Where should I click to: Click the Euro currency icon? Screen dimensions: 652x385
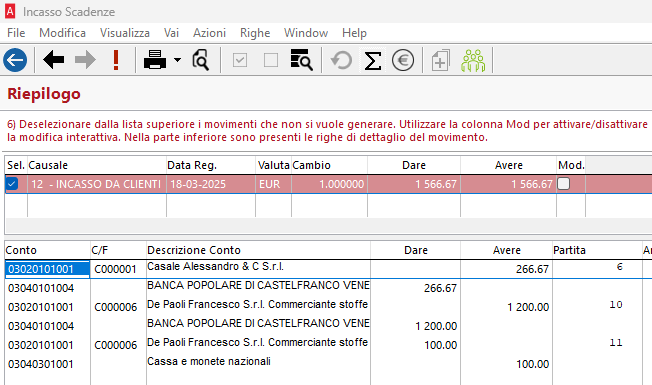403,60
